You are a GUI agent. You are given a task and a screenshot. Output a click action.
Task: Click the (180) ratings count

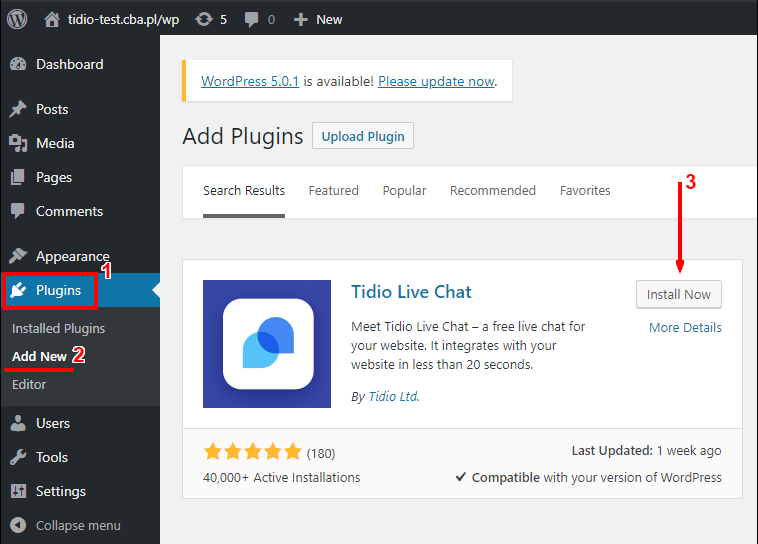point(321,454)
